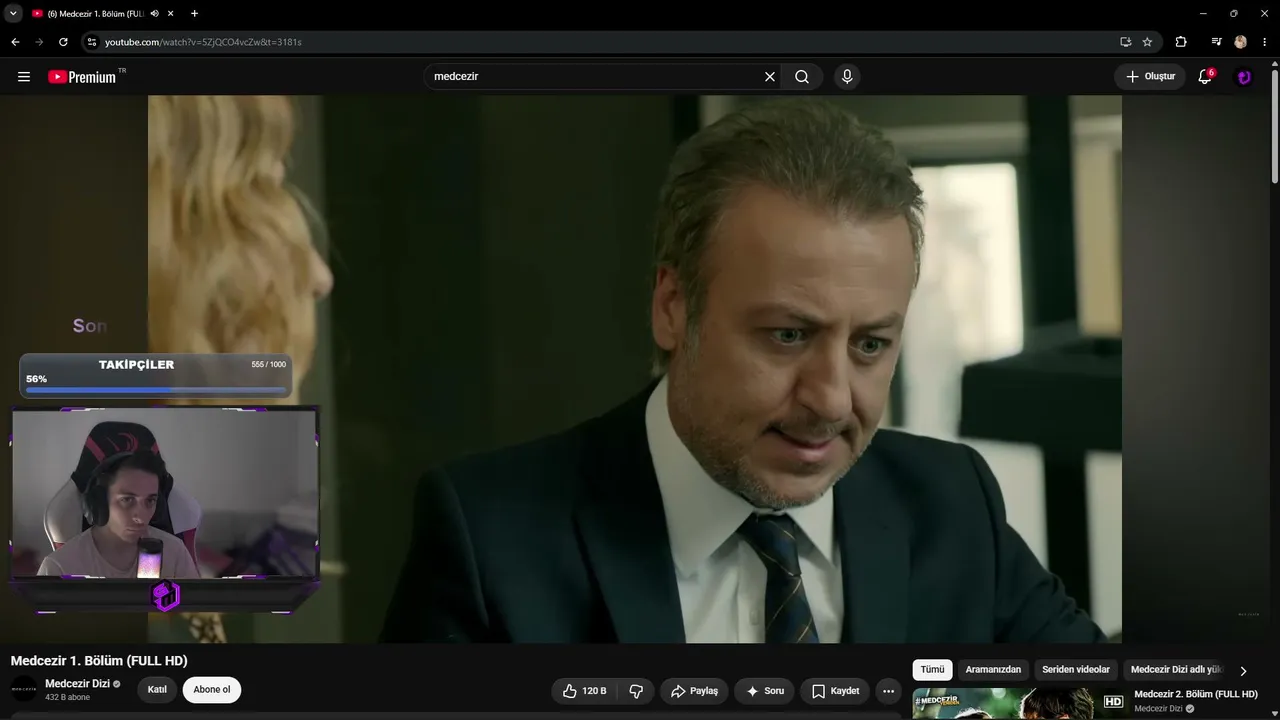Open Medcezir Dizi channel name link under the video title
Screen dimensions: 1280x720
click(77, 684)
